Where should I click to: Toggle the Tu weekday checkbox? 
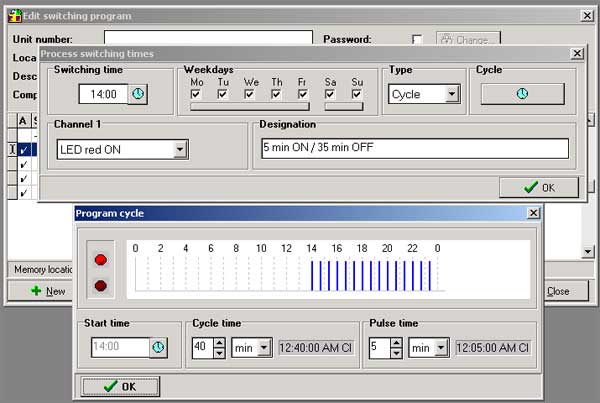tap(222, 94)
